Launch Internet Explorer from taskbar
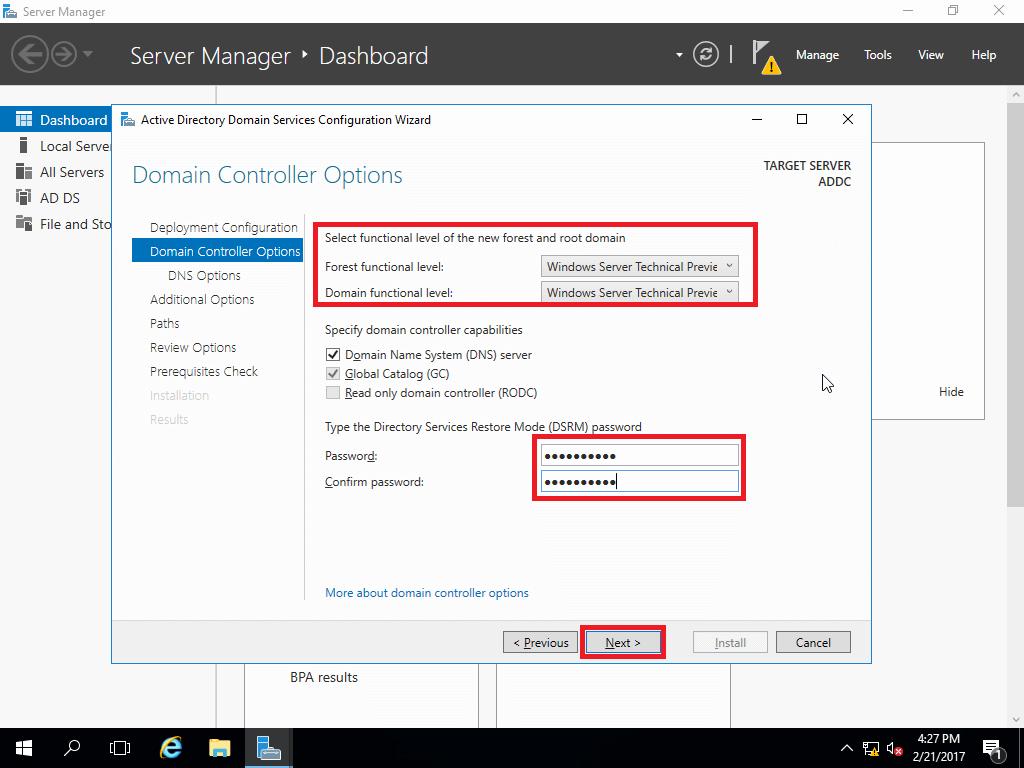 click(x=170, y=748)
